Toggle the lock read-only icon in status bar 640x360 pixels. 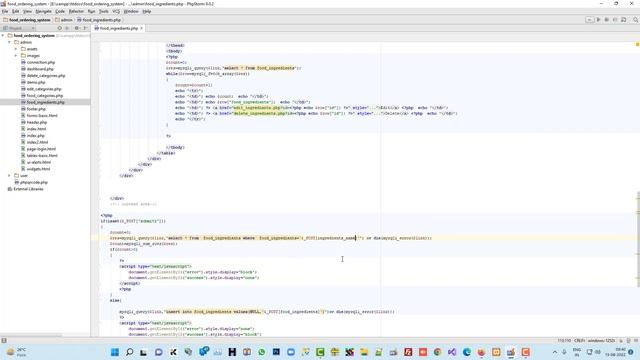621,340
